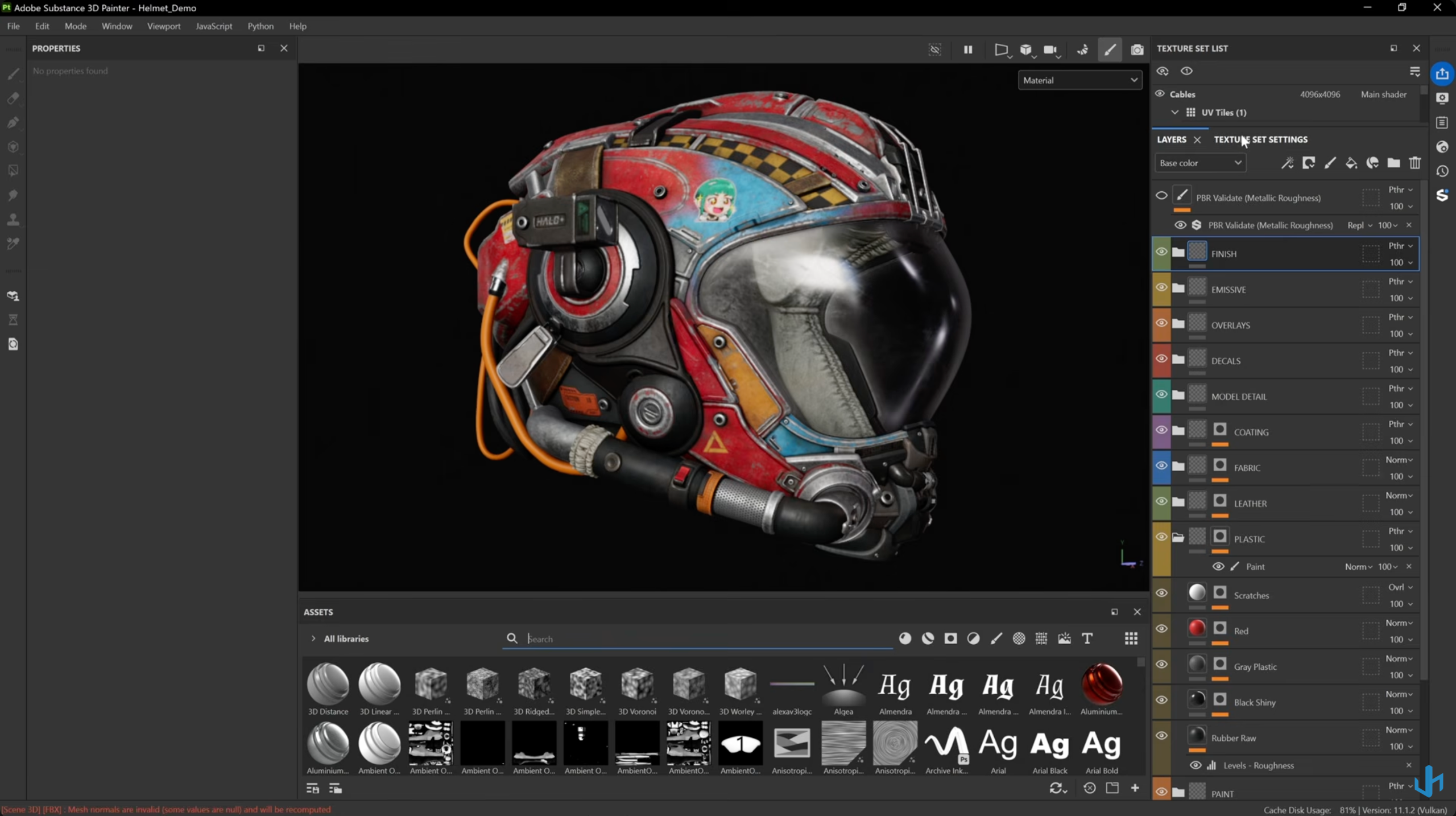Viewport: 1456px width, 816px height.
Task: Open the Viewport menu
Action: tap(163, 26)
